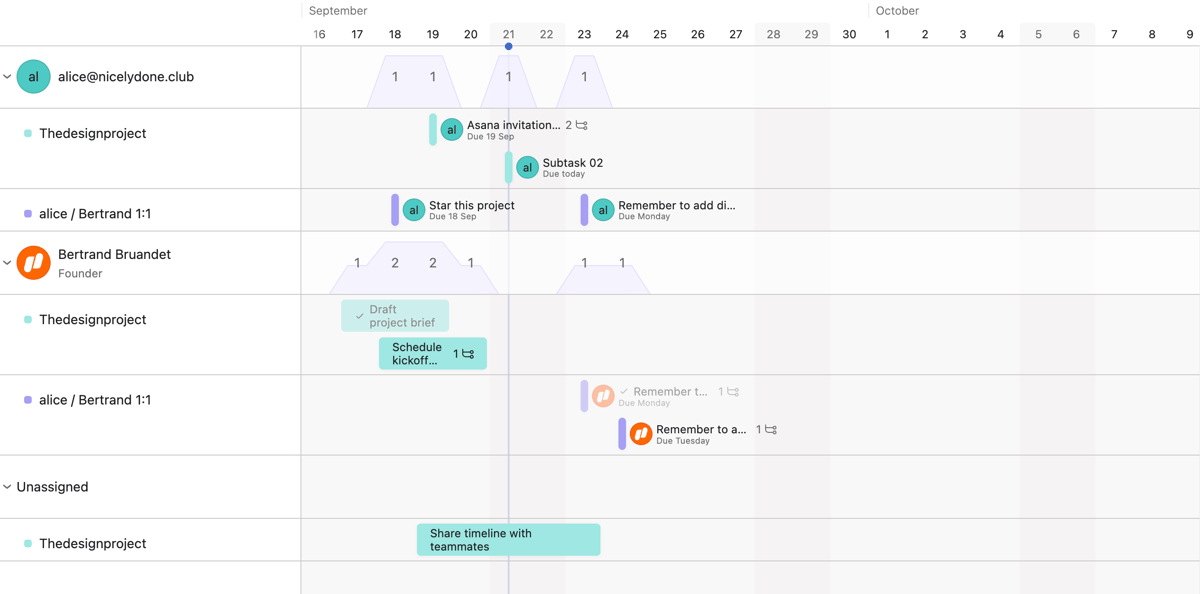
Task: Click alice's avatar on Subtask 02
Action: coord(527,167)
